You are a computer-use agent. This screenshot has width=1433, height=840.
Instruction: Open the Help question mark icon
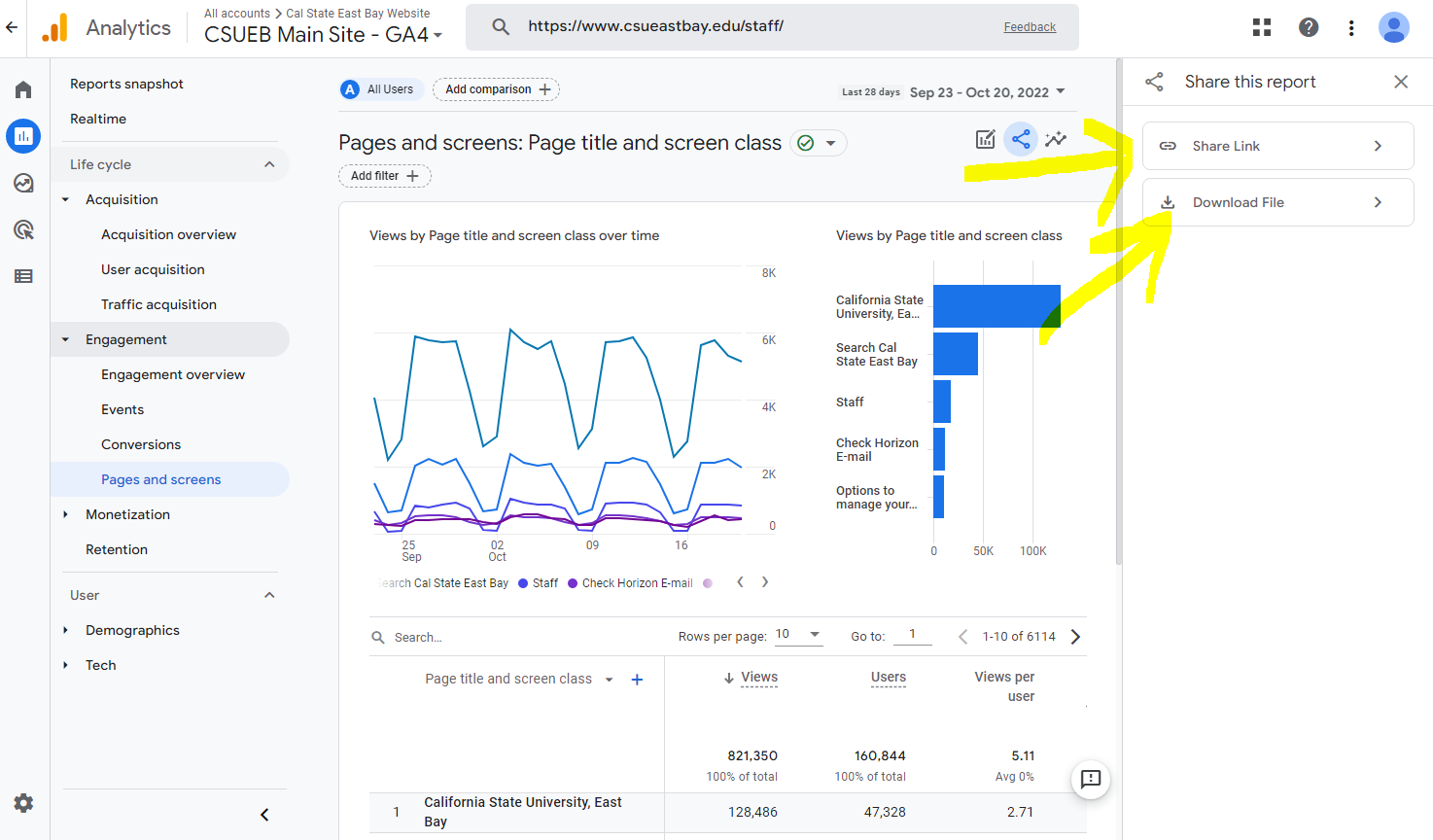[x=1309, y=27]
